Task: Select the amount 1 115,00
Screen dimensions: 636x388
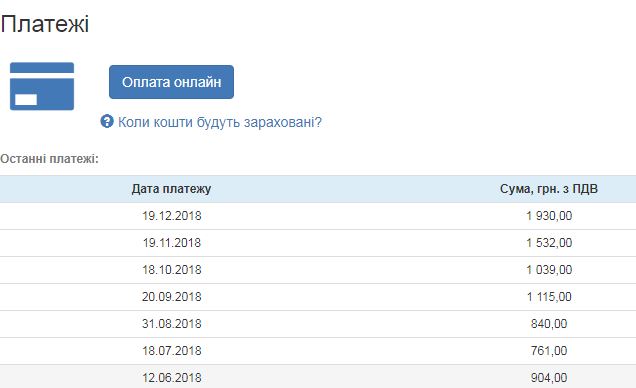Action: point(549,297)
